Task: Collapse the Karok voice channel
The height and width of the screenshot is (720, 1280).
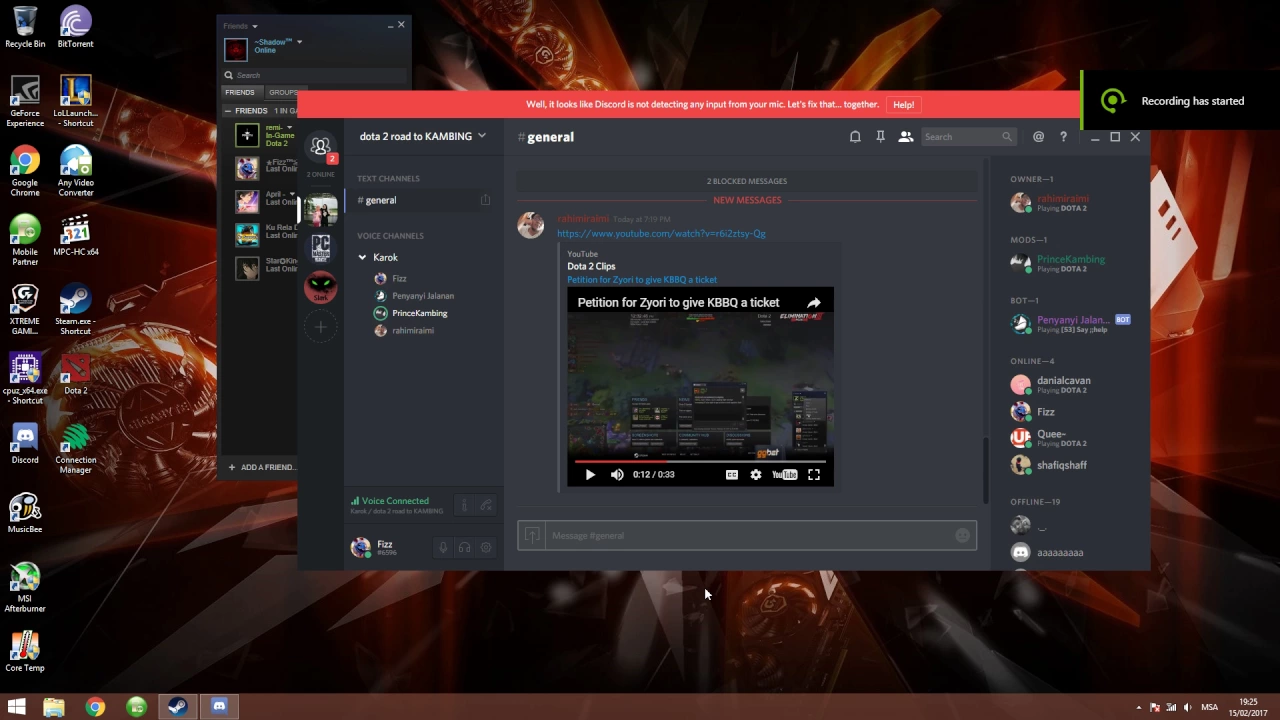Action: tap(362, 257)
